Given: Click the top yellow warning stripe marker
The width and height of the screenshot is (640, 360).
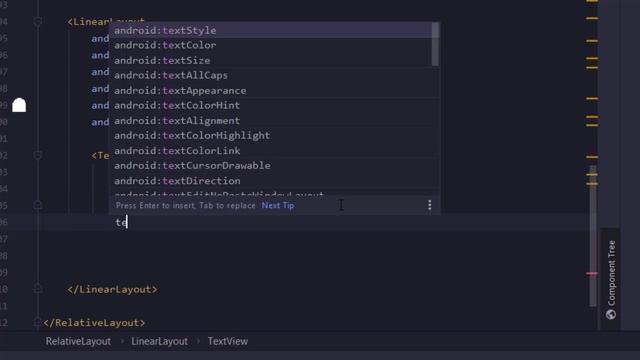Looking at the screenshot, I should coord(592,1).
